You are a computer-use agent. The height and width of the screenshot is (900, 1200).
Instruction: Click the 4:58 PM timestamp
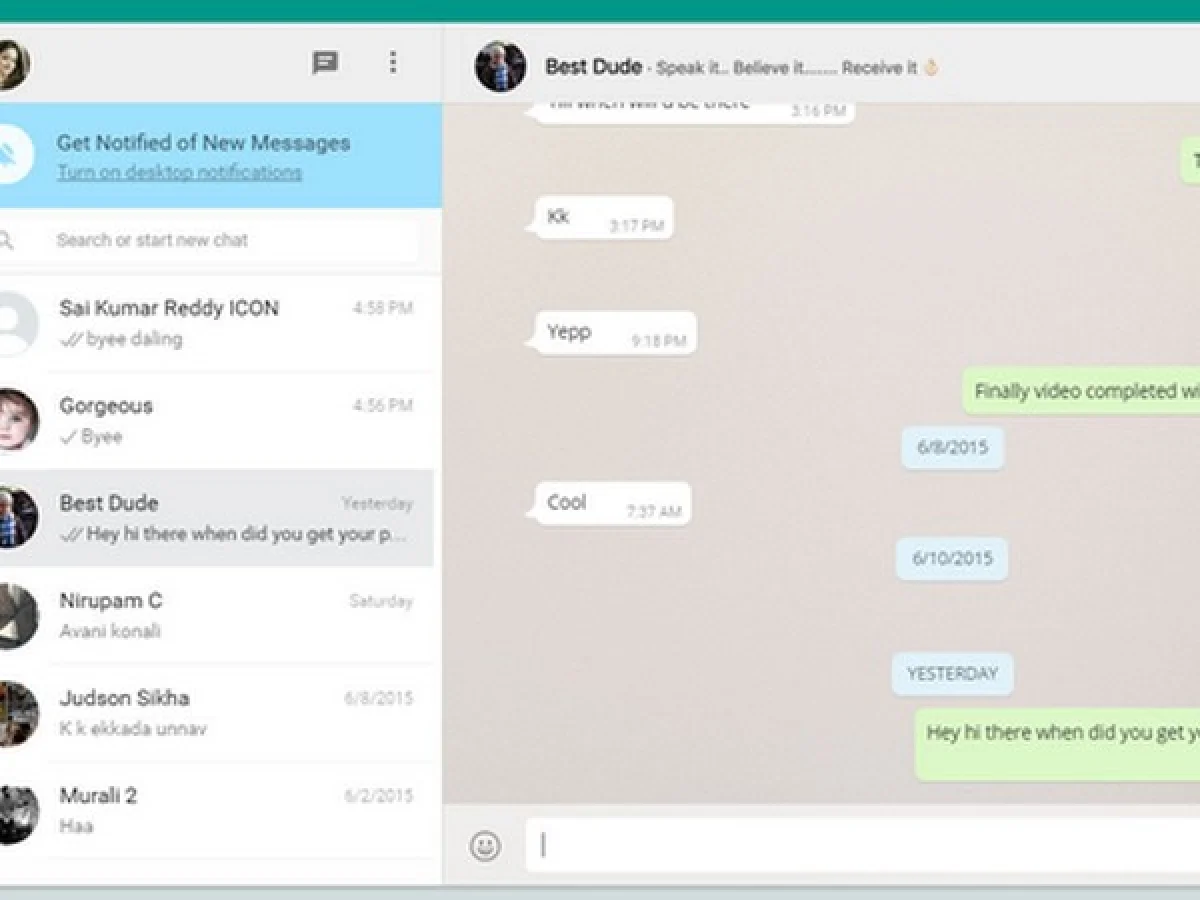coord(382,308)
